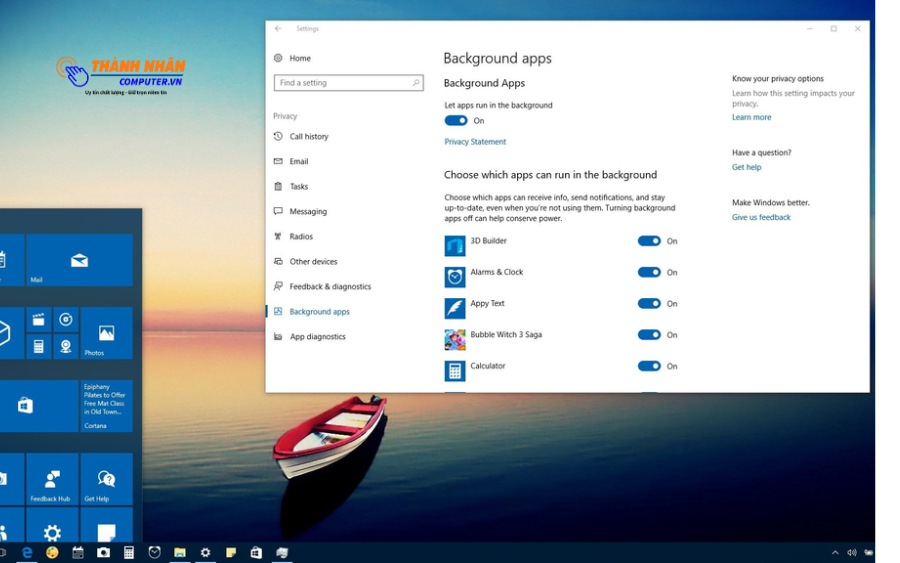Screen dimensions: 900x563
Task: Open the Privacy Statement link
Action: (475, 142)
